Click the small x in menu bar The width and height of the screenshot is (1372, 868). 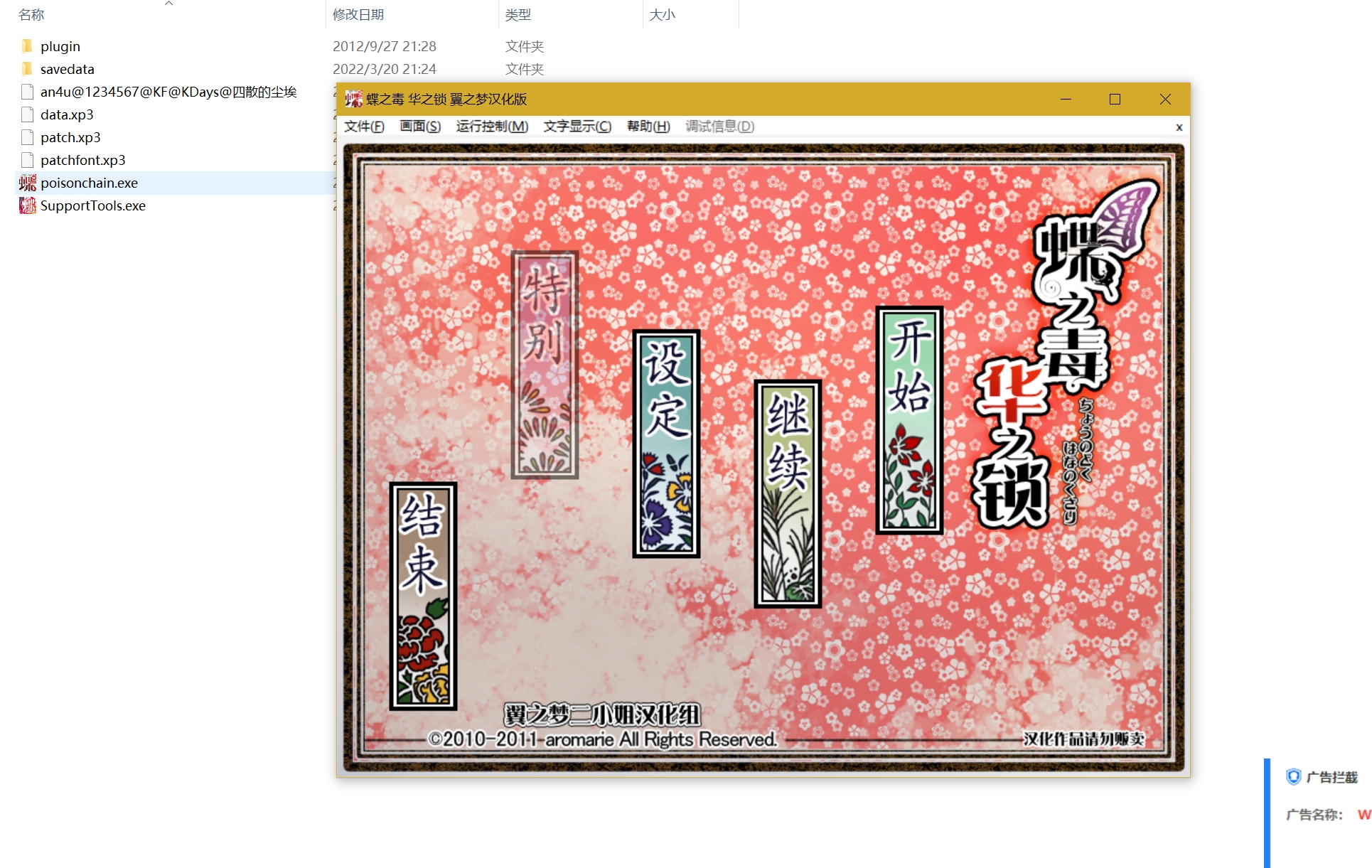pyautogui.click(x=1179, y=127)
